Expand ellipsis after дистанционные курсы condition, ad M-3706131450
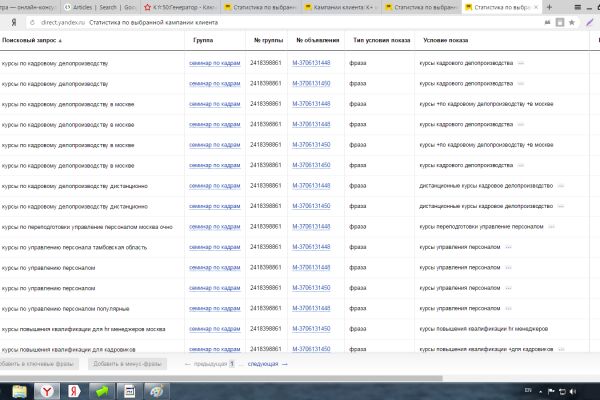 click(561, 206)
